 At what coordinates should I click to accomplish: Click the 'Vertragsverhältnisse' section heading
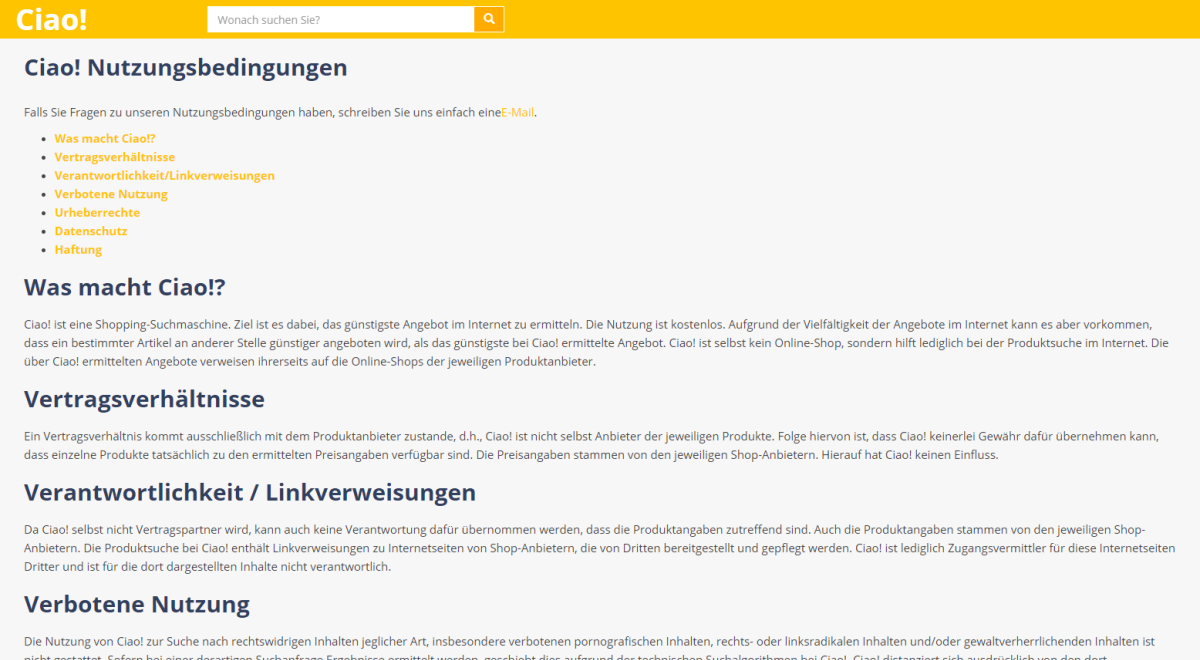[144, 399]
